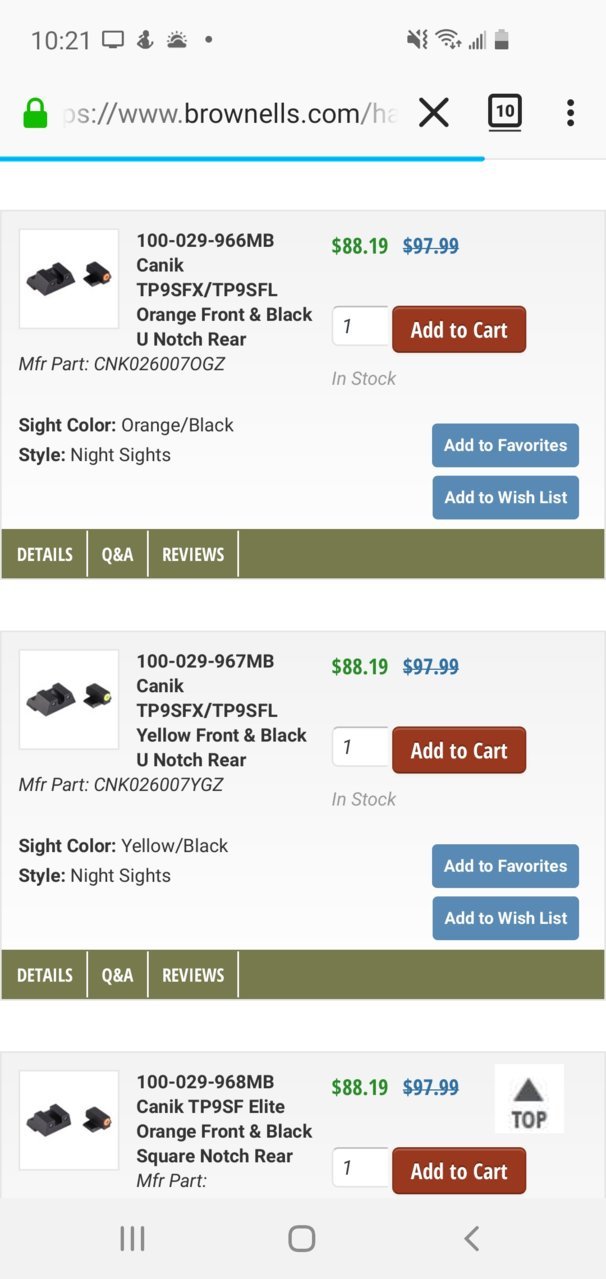606x1279 pixels.
Task: Open DETAILS tab for the 100-029-967MB sights
Action: (x=45, y=975)
